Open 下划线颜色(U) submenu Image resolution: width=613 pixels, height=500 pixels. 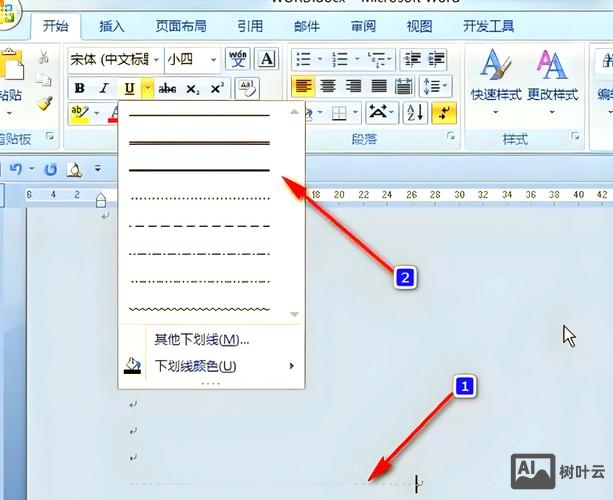pos(211,366)
